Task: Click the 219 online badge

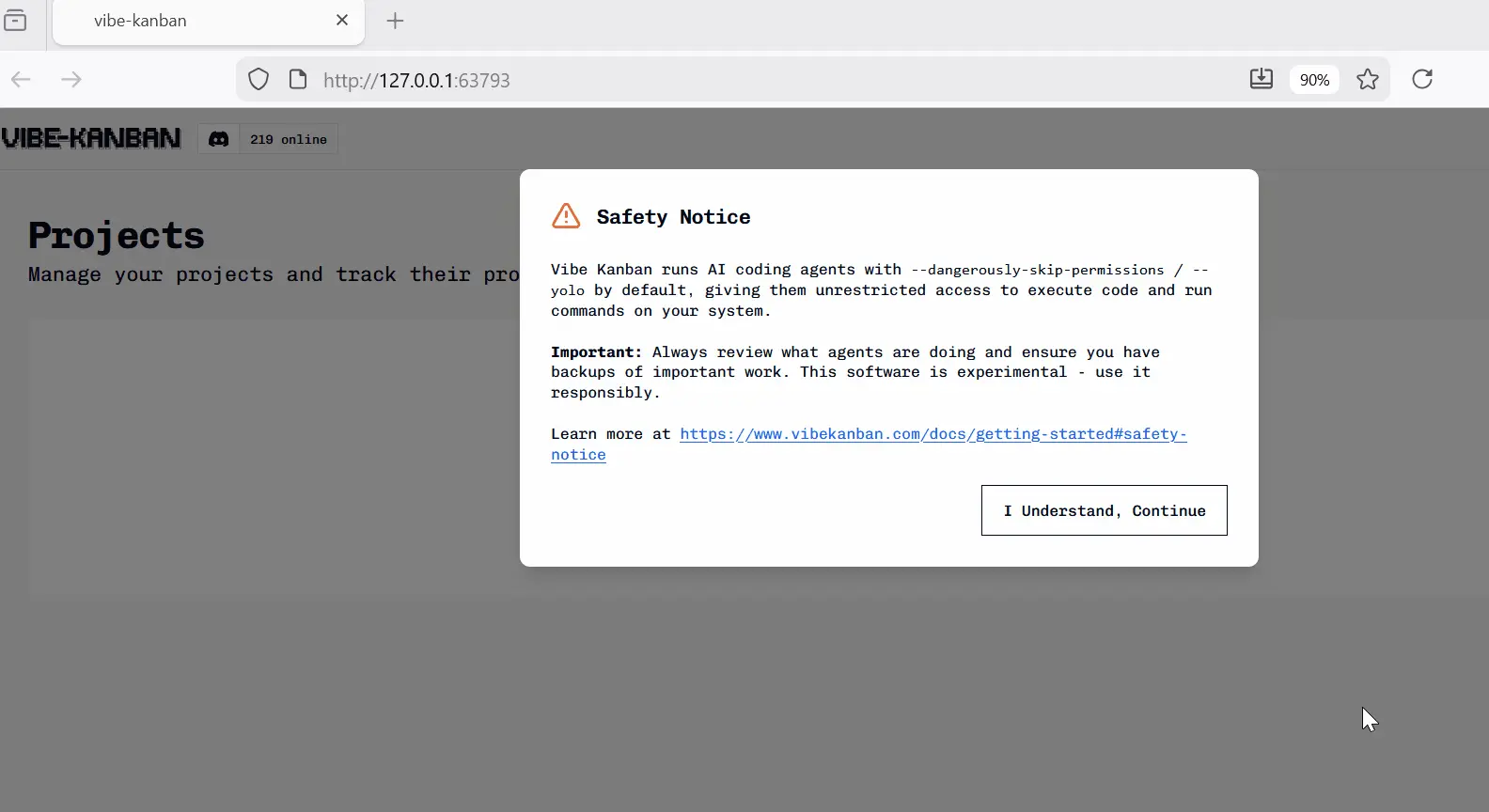Action: [288, 139]
